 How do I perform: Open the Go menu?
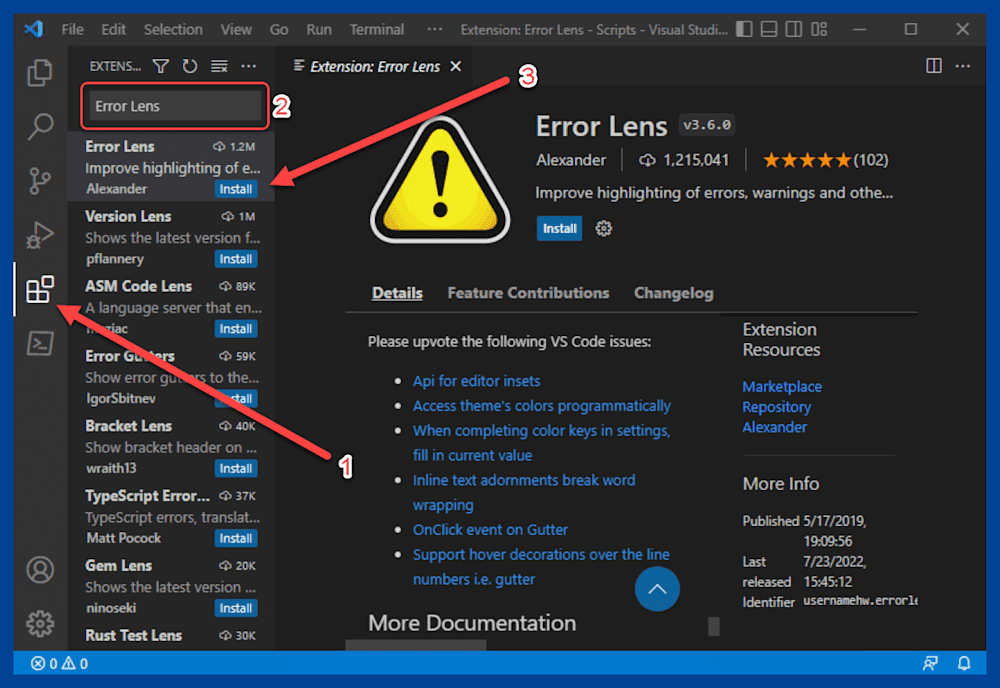(x=279, y=29)
